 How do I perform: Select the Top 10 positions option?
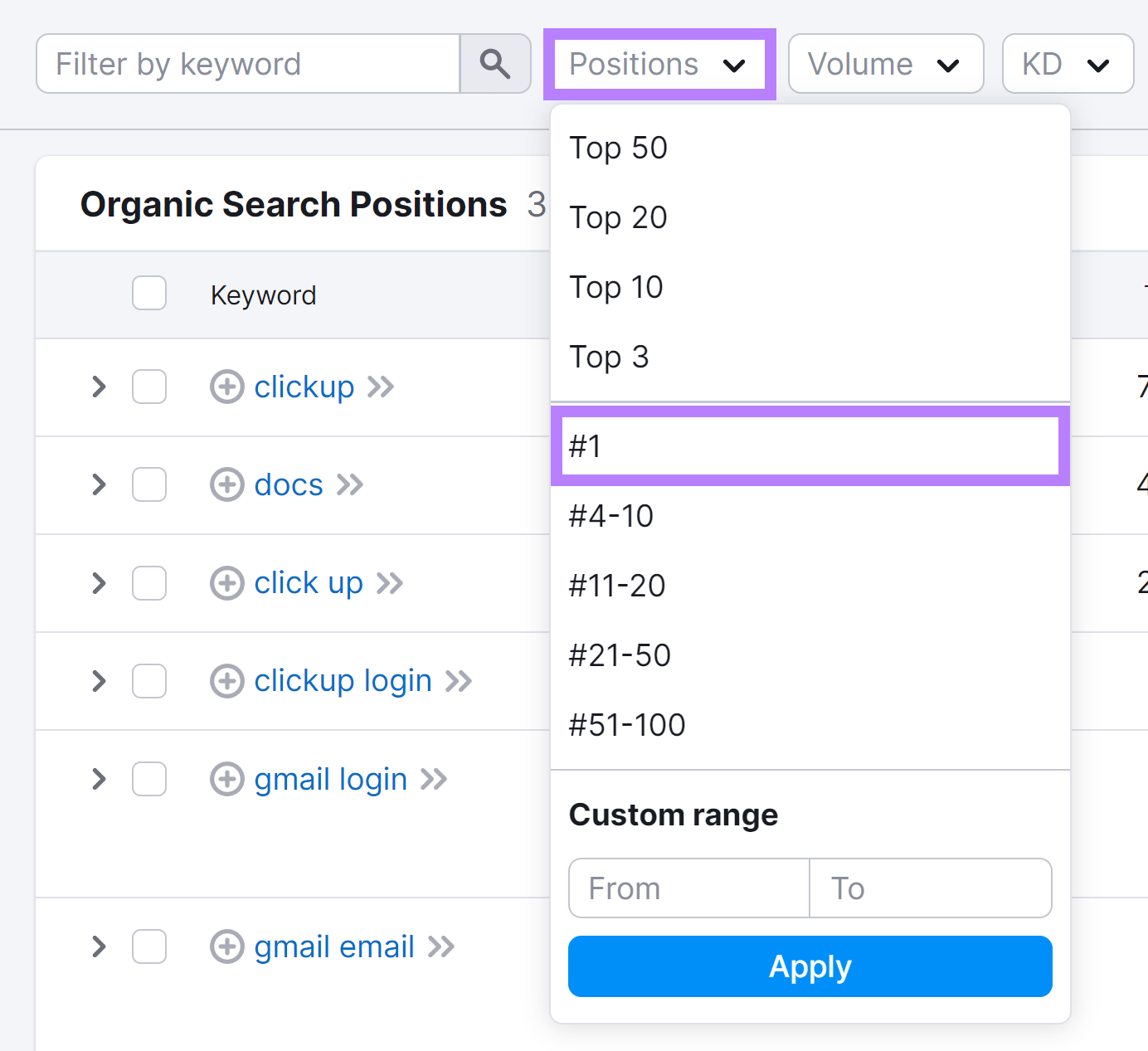coord(616,287)
